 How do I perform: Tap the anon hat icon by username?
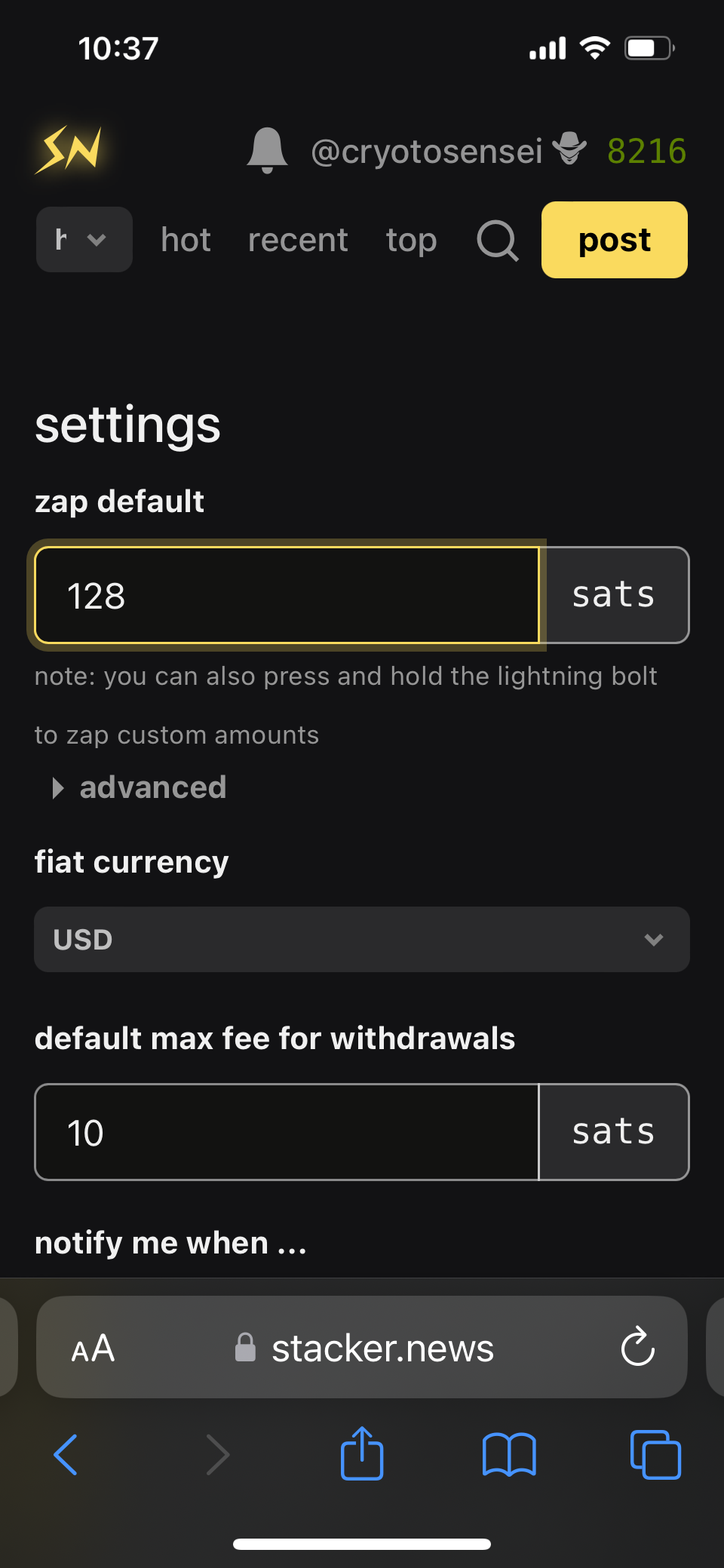[569, 149]
